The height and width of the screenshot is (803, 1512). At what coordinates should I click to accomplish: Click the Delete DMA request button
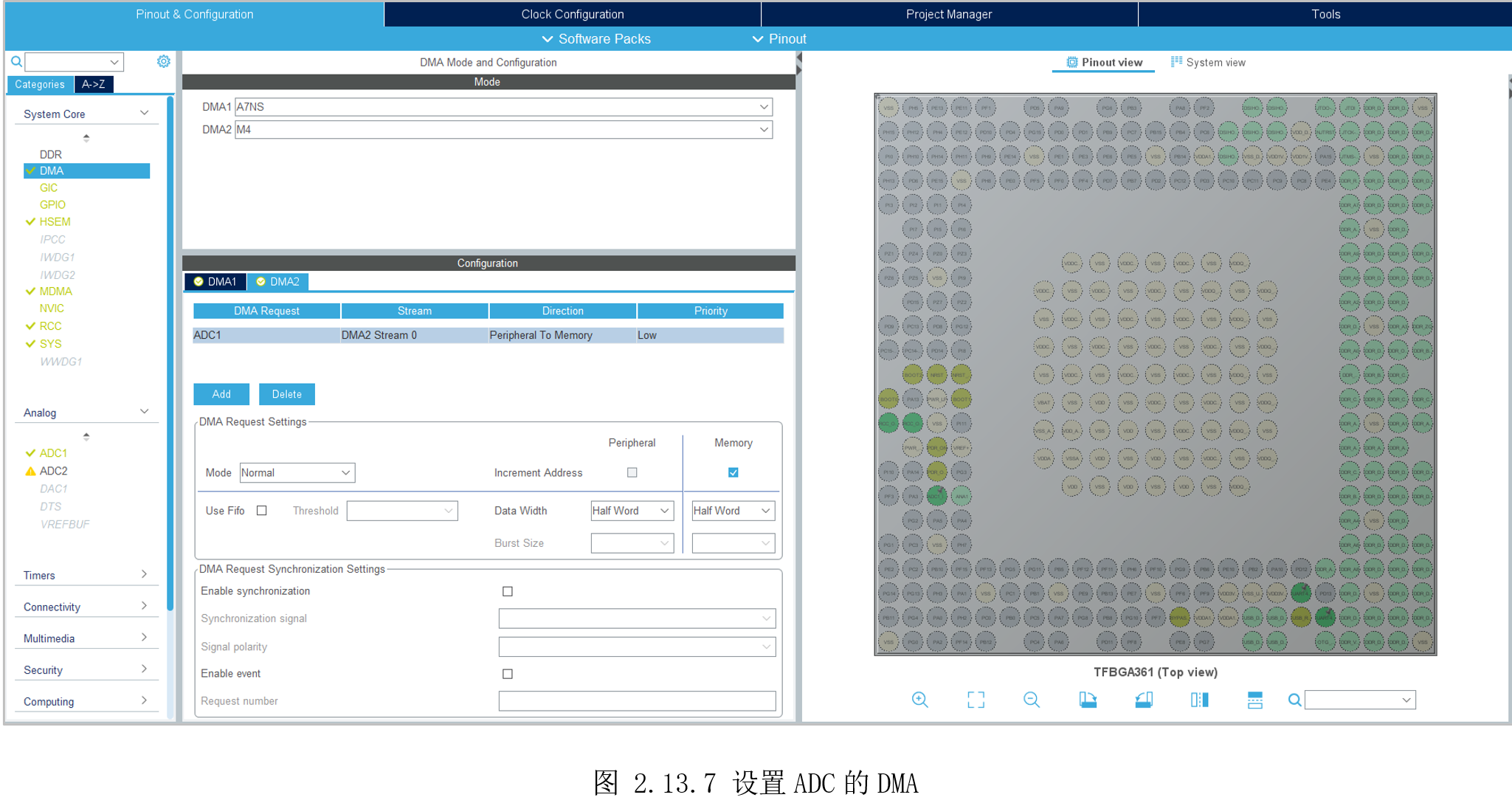[286, 394]
